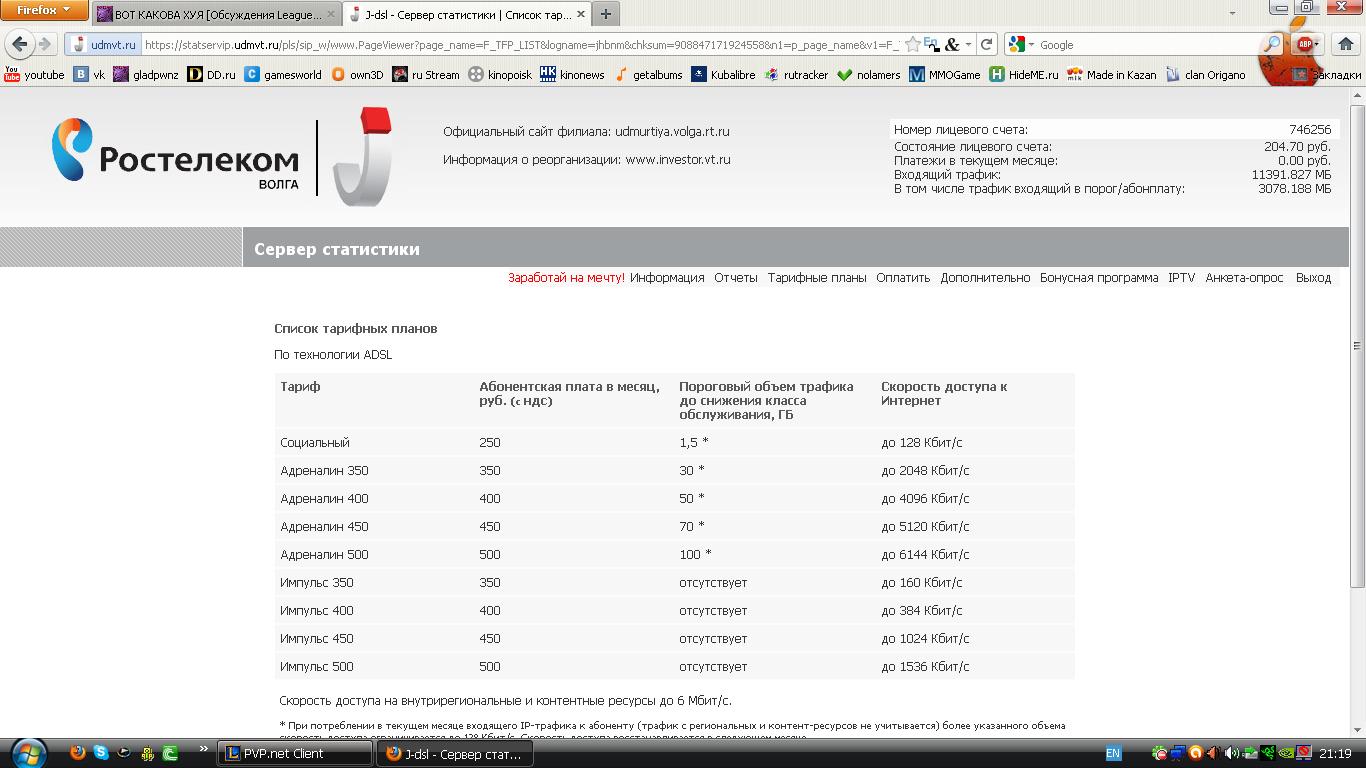Launch Skype from the quick launch bar

pyautogui.click(x=101, y=753)
